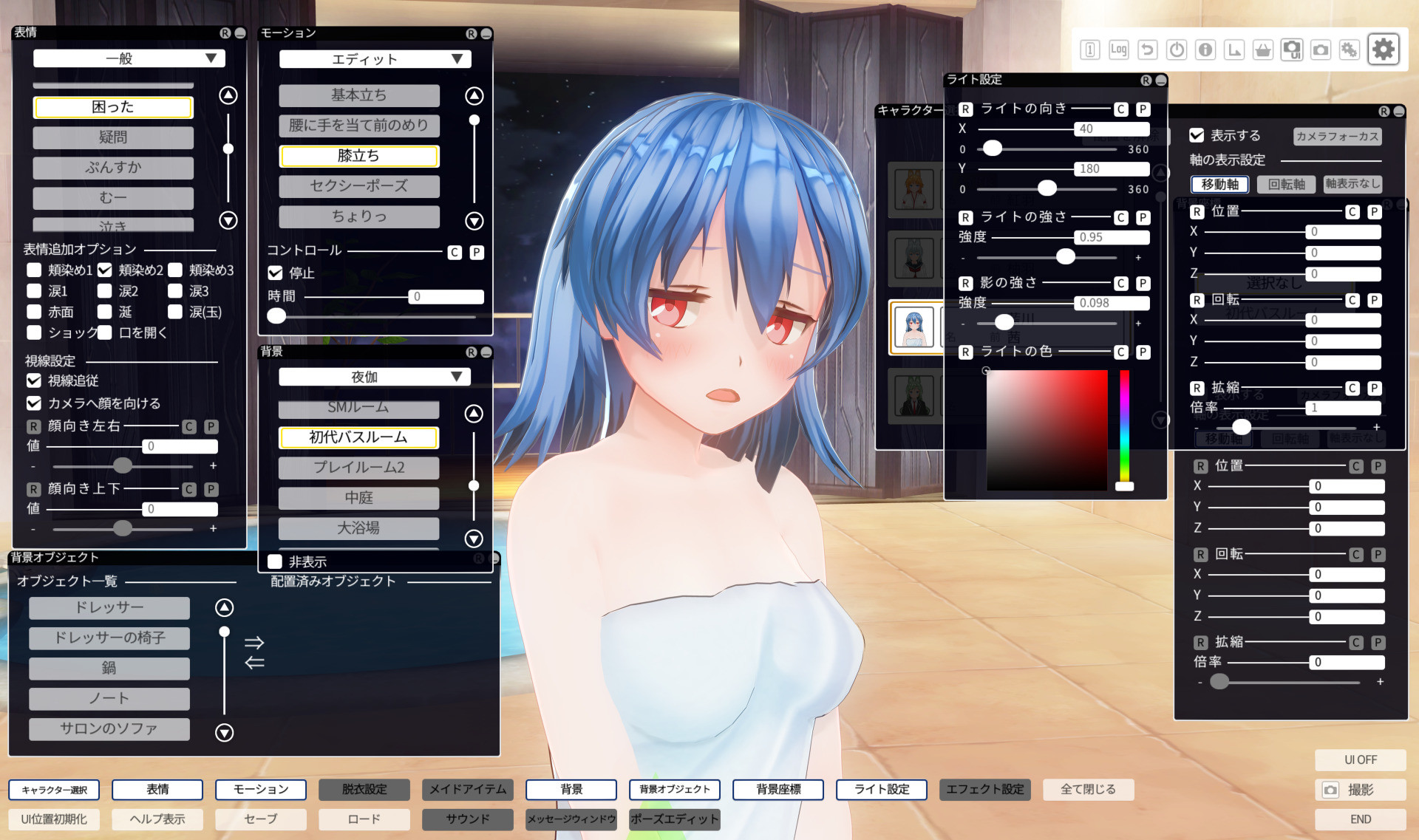Click the large gear settings icon

(1383, 49)
